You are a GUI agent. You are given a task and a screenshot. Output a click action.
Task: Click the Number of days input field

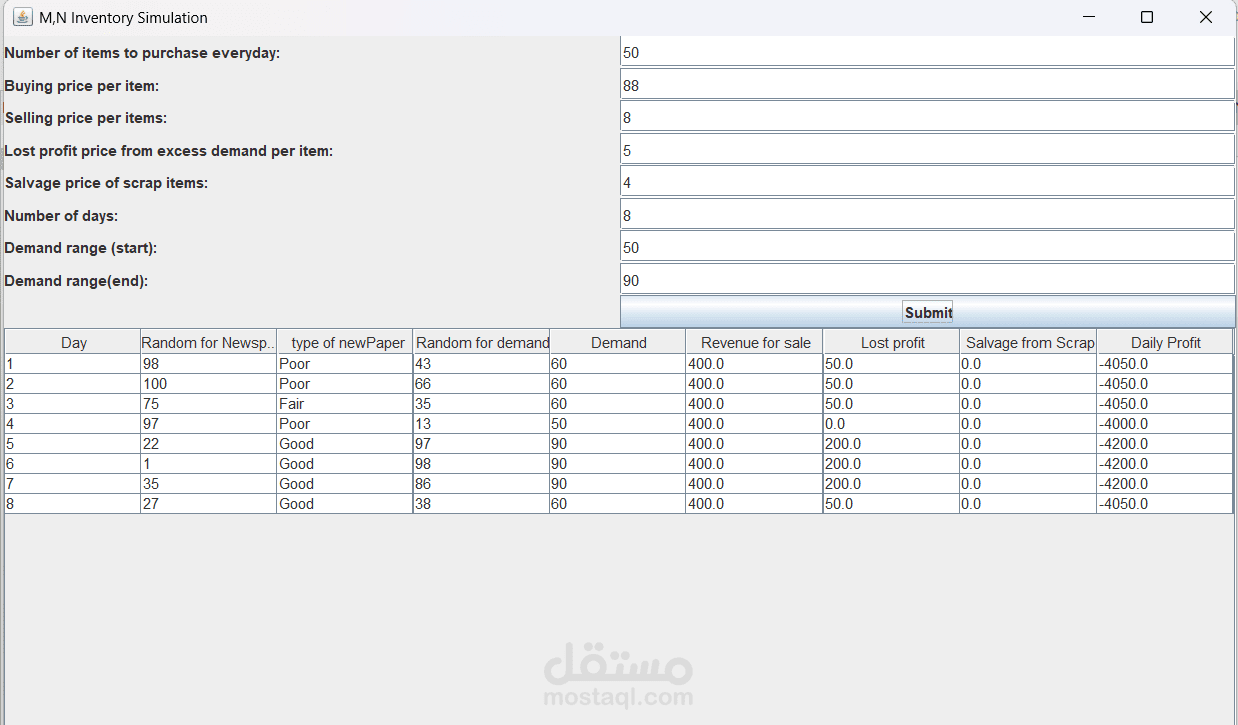click(928, 215)
